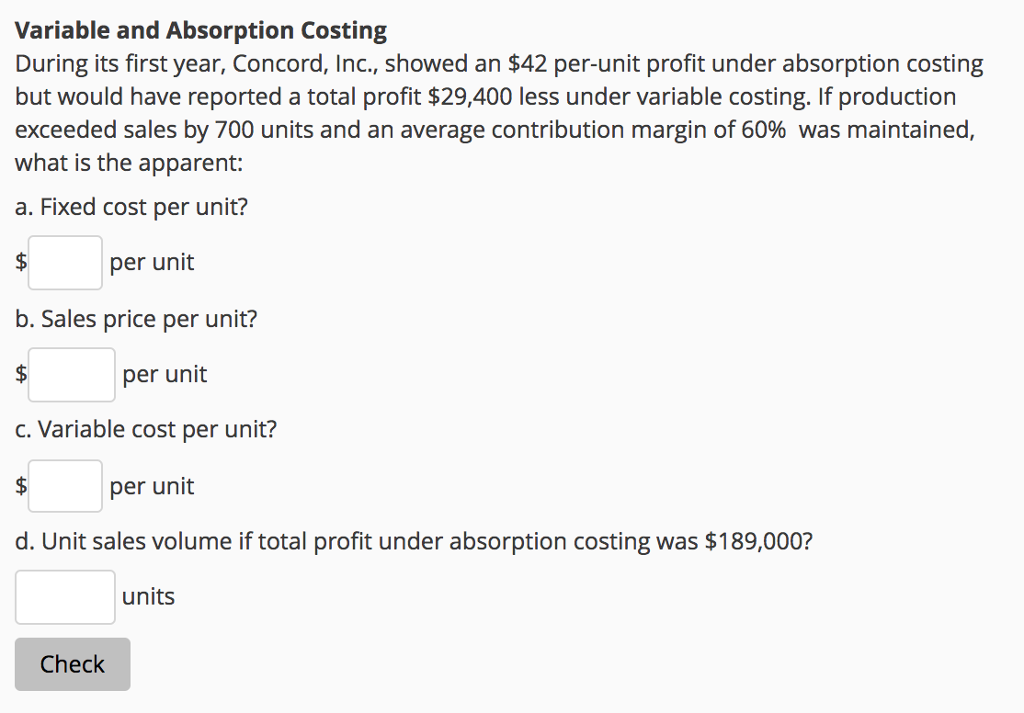This screenshot has height=713, width=1024.
Task: Click the text of question b
Action: point(135,318)
